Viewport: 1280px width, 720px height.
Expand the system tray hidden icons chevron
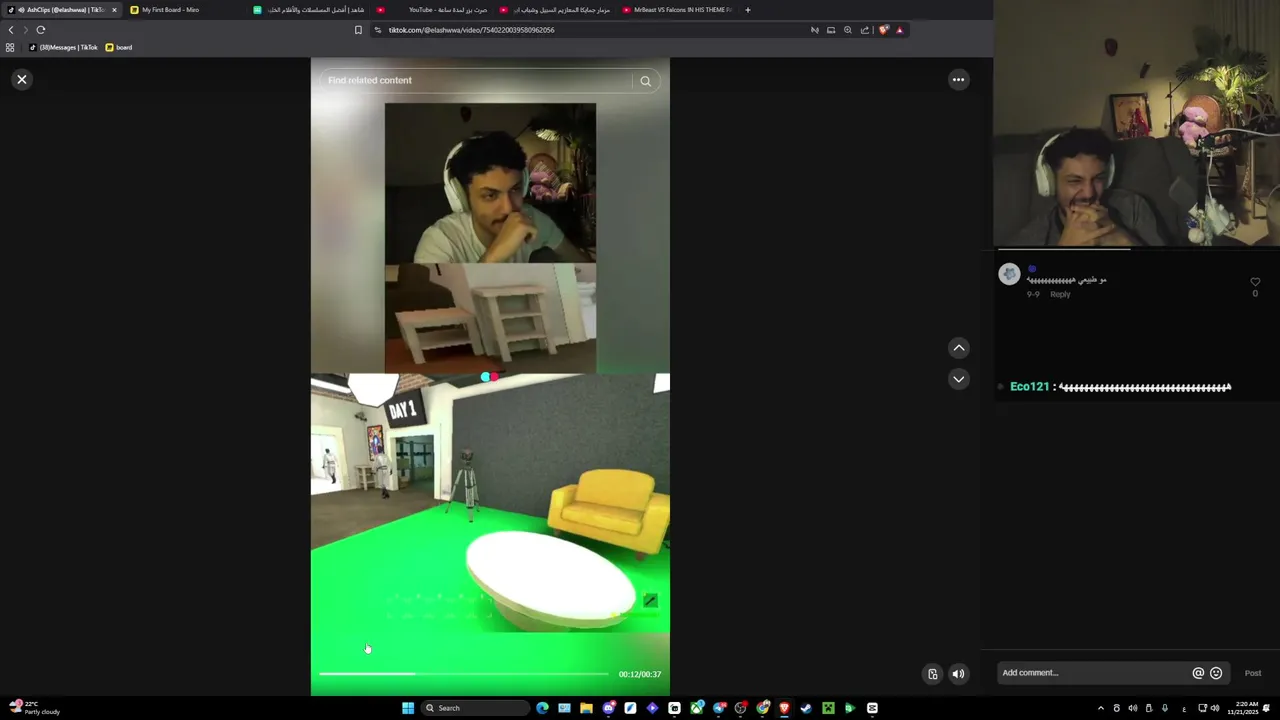click(1101, 708)
